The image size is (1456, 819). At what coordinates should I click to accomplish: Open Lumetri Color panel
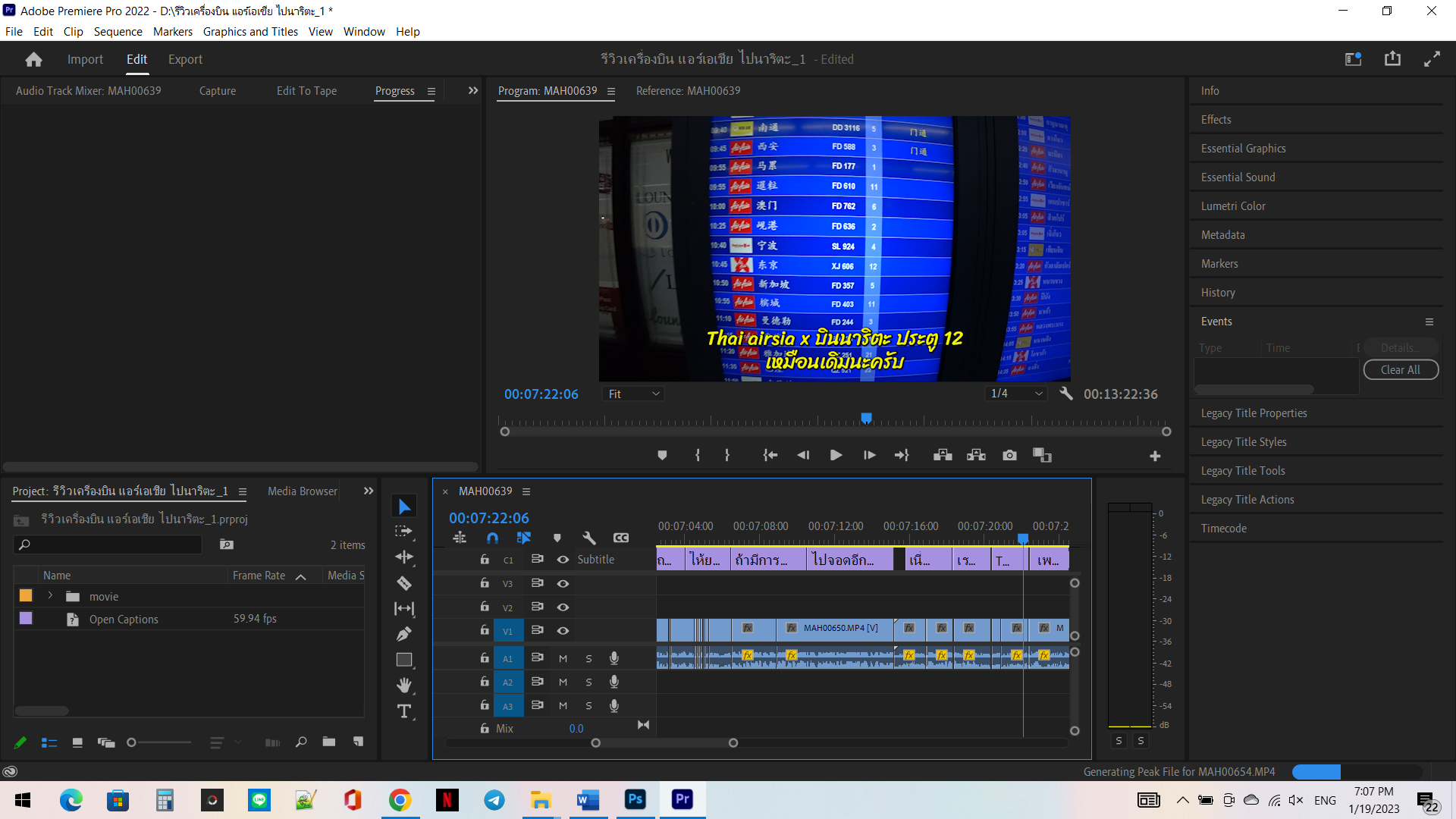tap(1233, 206)
